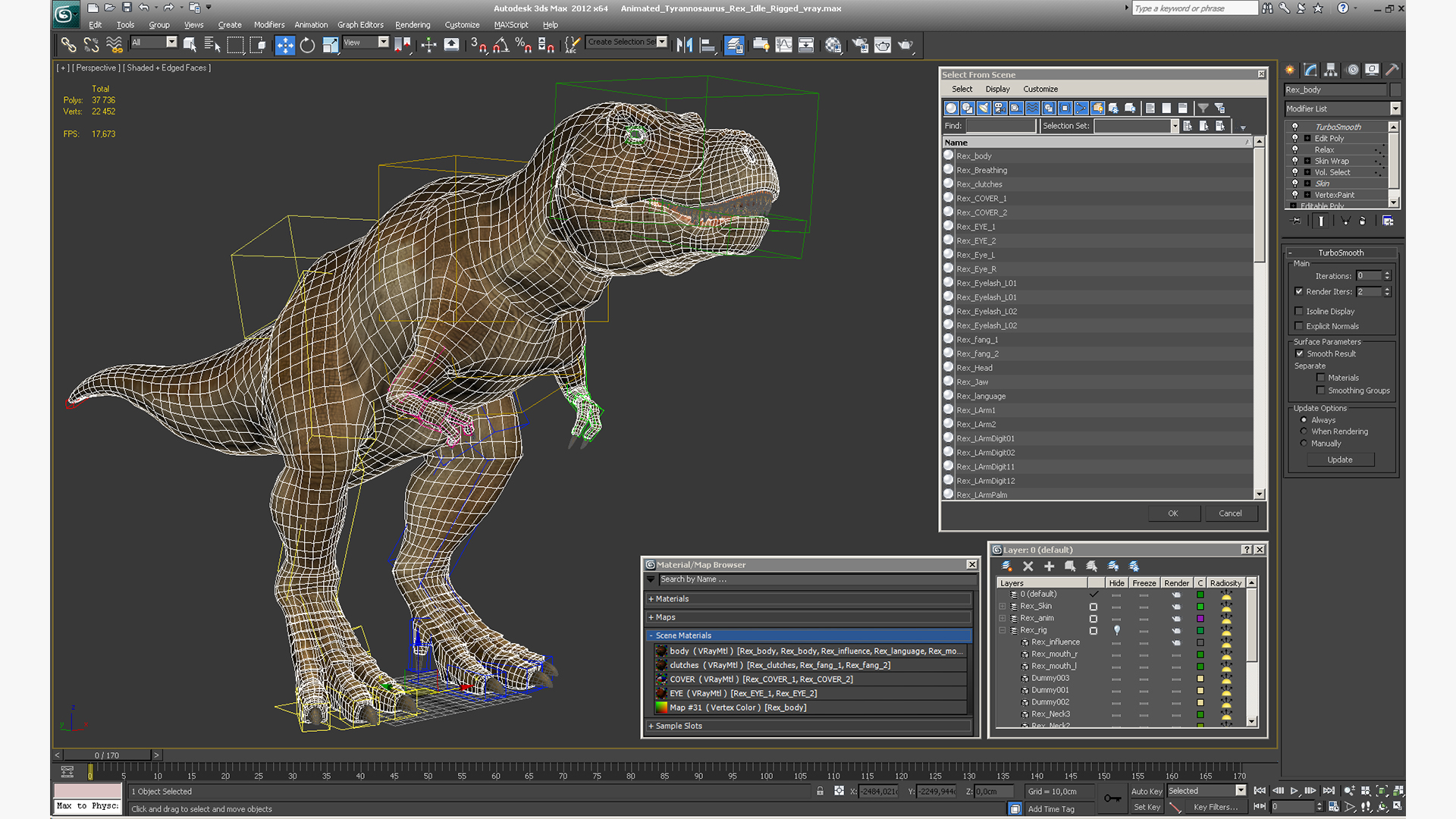Select the Select and Rotate tool
1456x819 pixels.
coord(307,45)
